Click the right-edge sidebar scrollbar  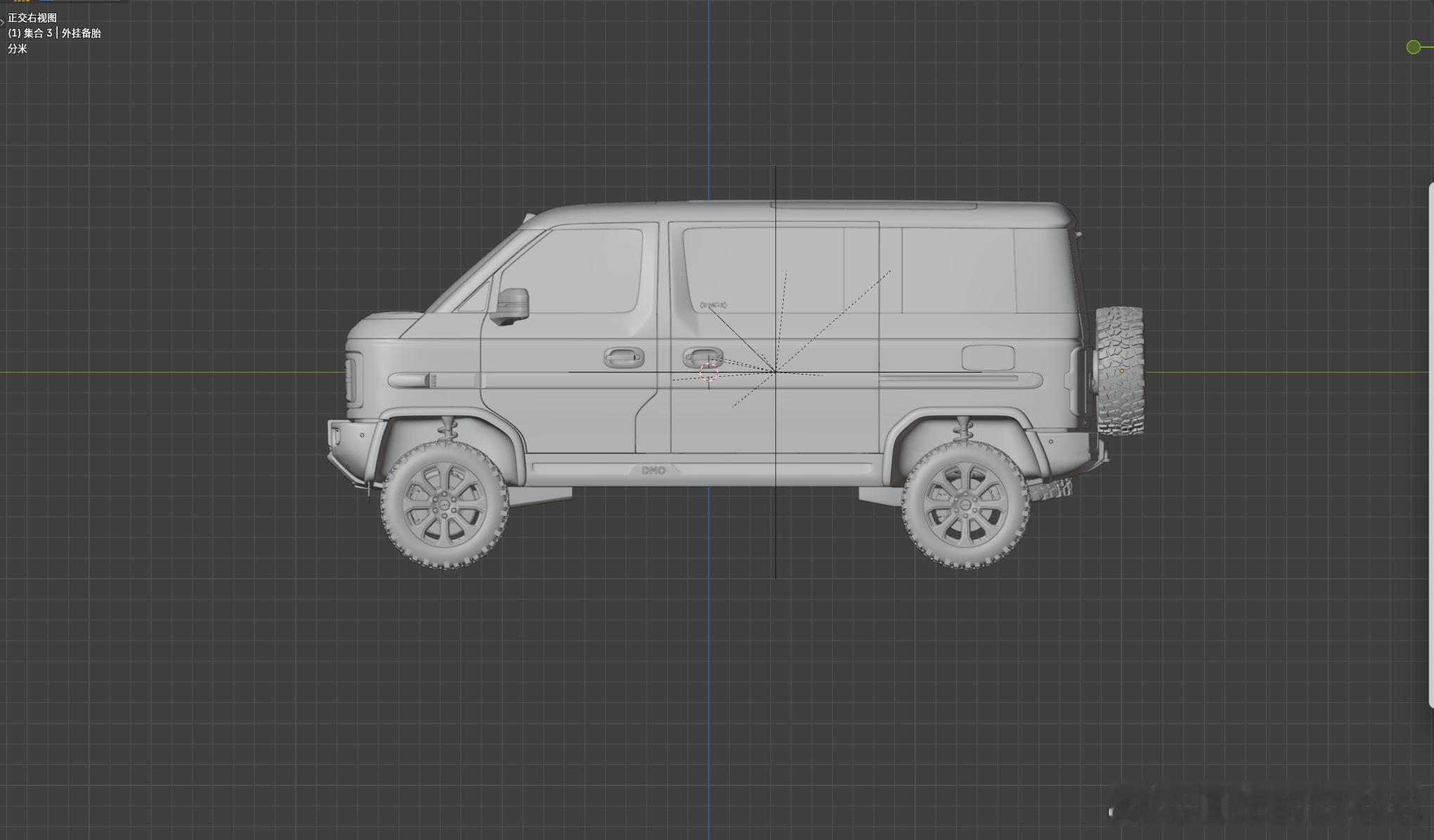click(1431, 444)
